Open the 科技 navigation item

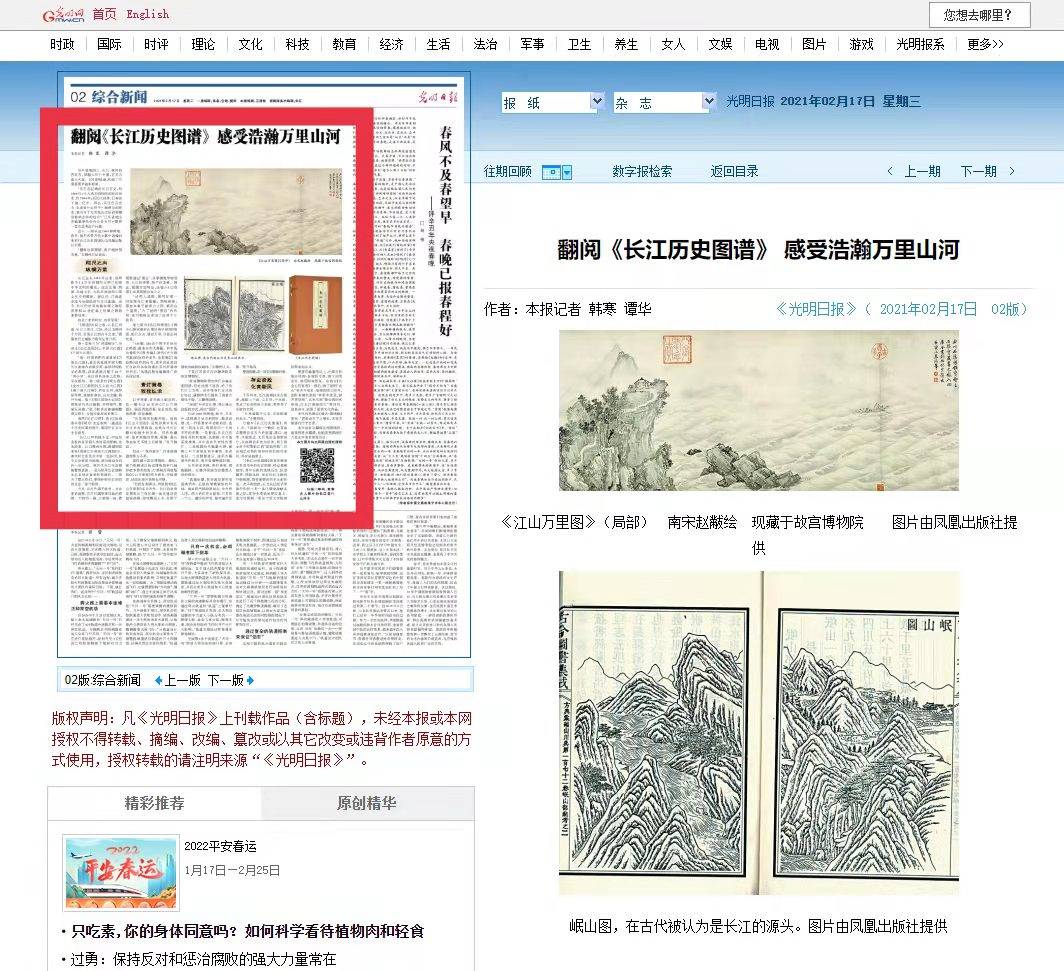coord(297,44)
